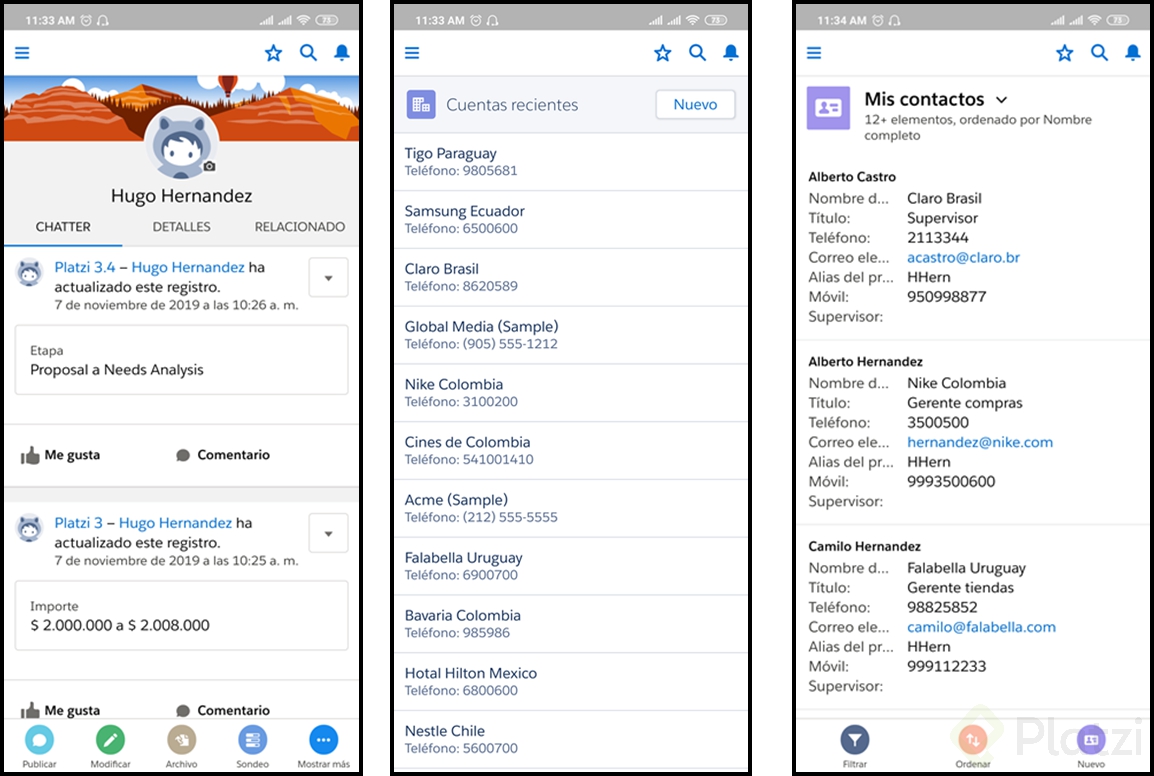Open the camilo@falabella.com email link
The height and width of the screenshot is (776, 1154).
click(981, 627)
